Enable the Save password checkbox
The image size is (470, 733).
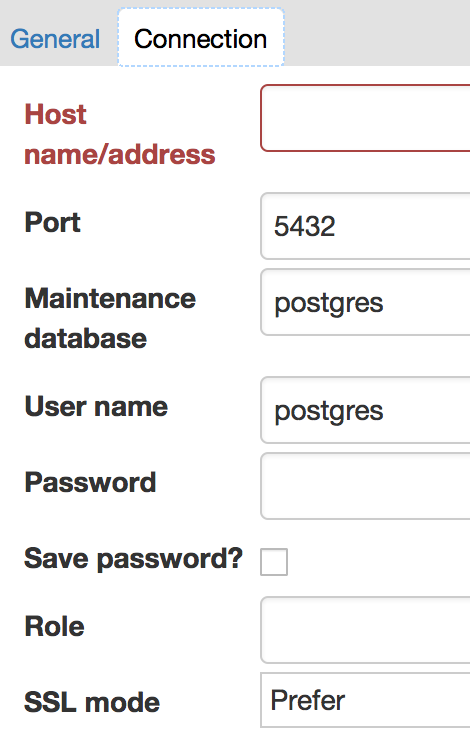[x=274, y=562]
